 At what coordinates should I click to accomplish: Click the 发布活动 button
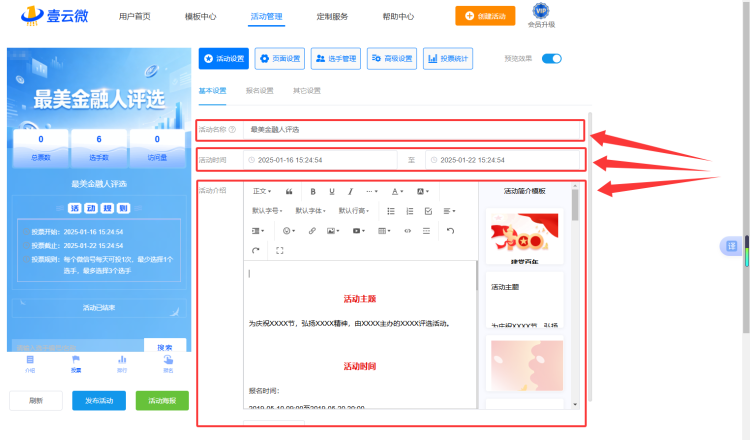(x=99, y=400)
